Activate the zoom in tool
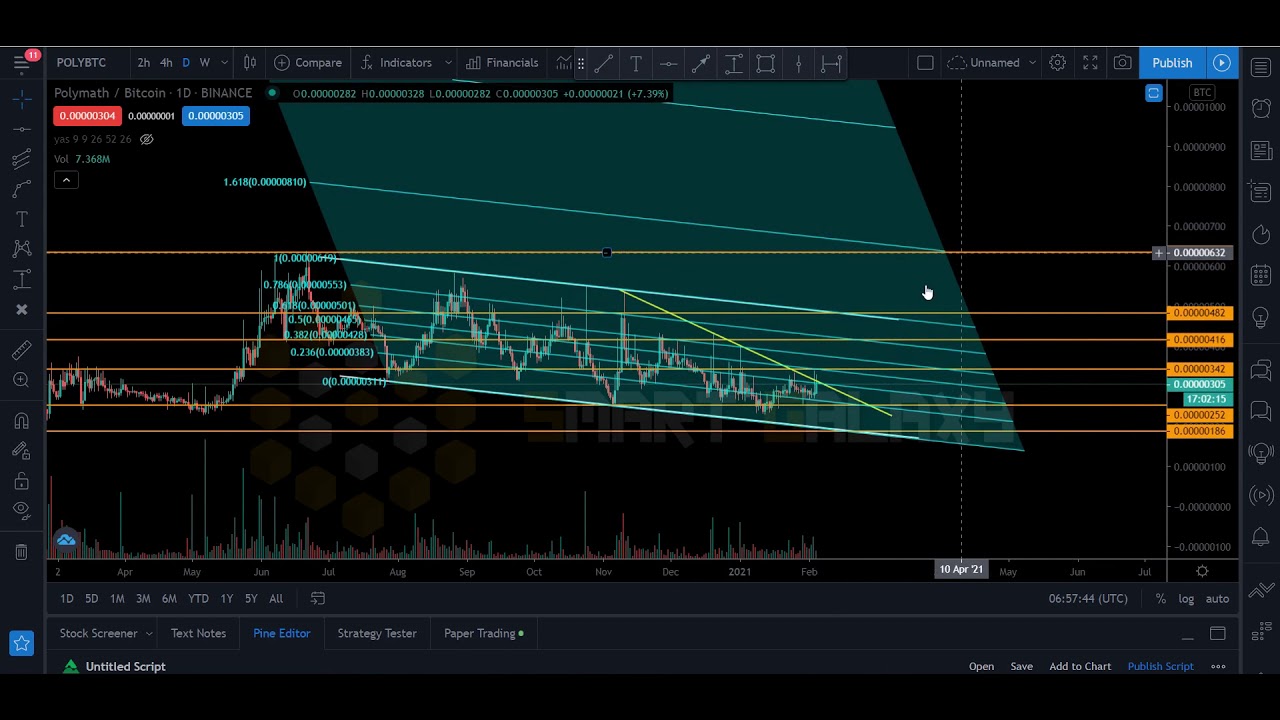The image size is (1280, 720). coord(21,380)
